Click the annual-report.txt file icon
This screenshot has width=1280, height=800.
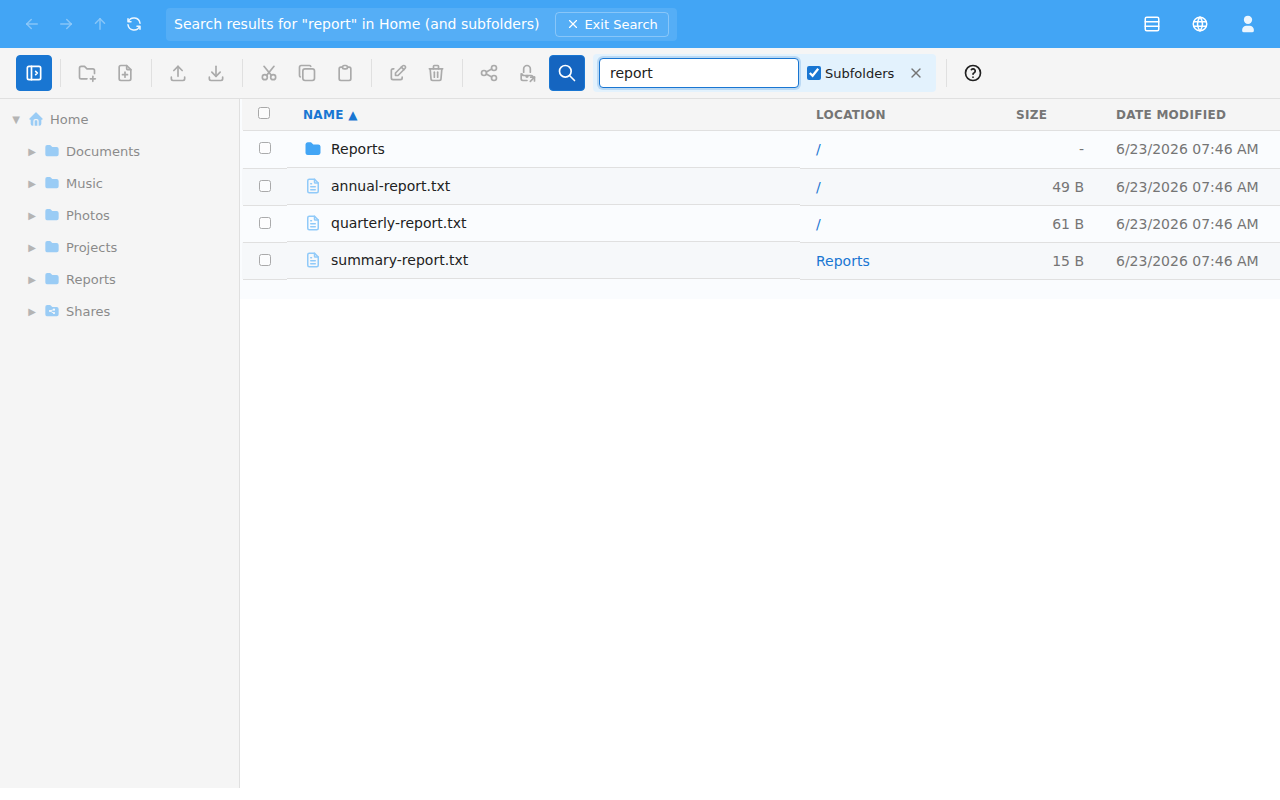coord(313,186)
